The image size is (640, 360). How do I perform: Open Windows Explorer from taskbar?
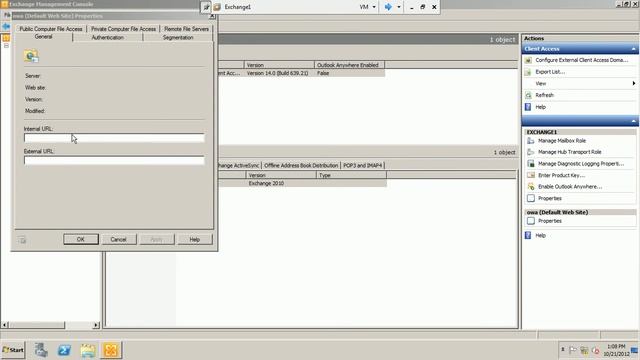click(x=87, y=350)
